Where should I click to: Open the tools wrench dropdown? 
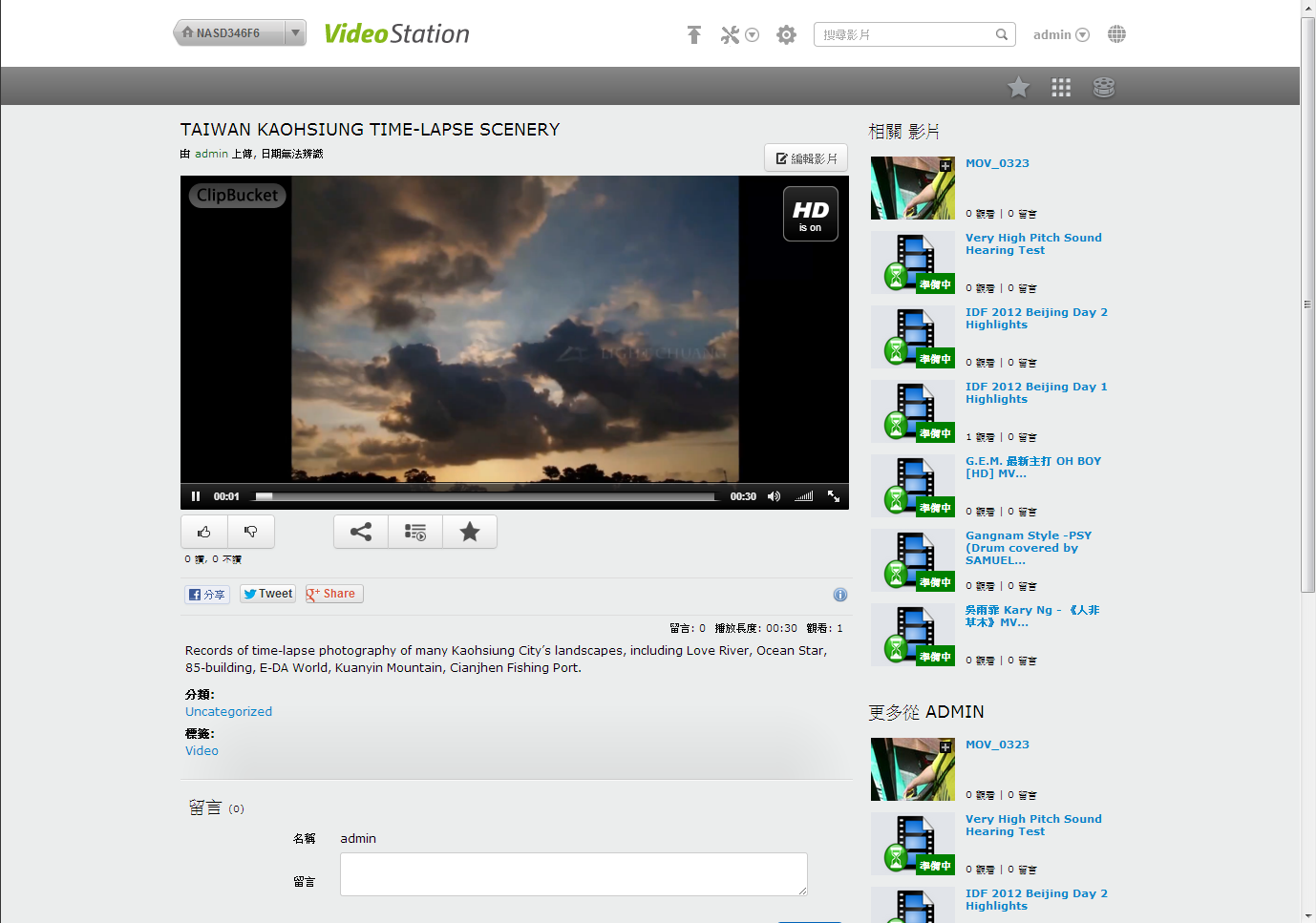(x=739, y=34)
